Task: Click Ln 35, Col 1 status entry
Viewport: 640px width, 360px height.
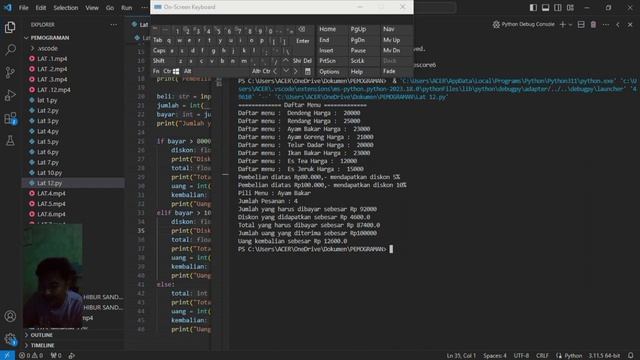Action: 461,356
